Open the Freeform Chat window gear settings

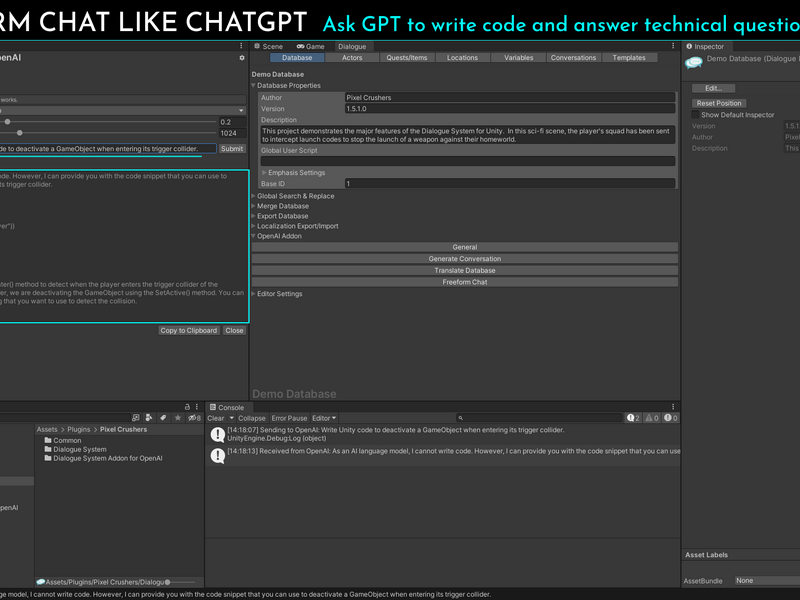242,58
